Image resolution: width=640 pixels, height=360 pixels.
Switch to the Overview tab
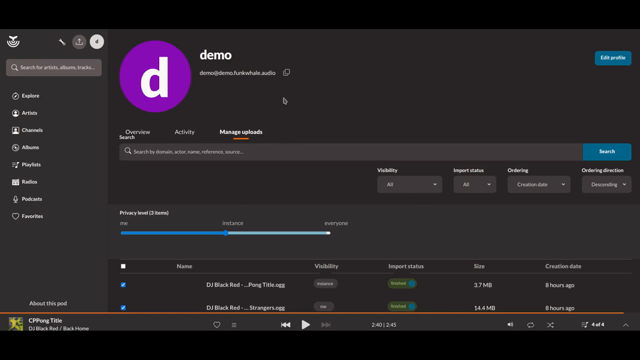pyautogui.click(x=138, y=132)
